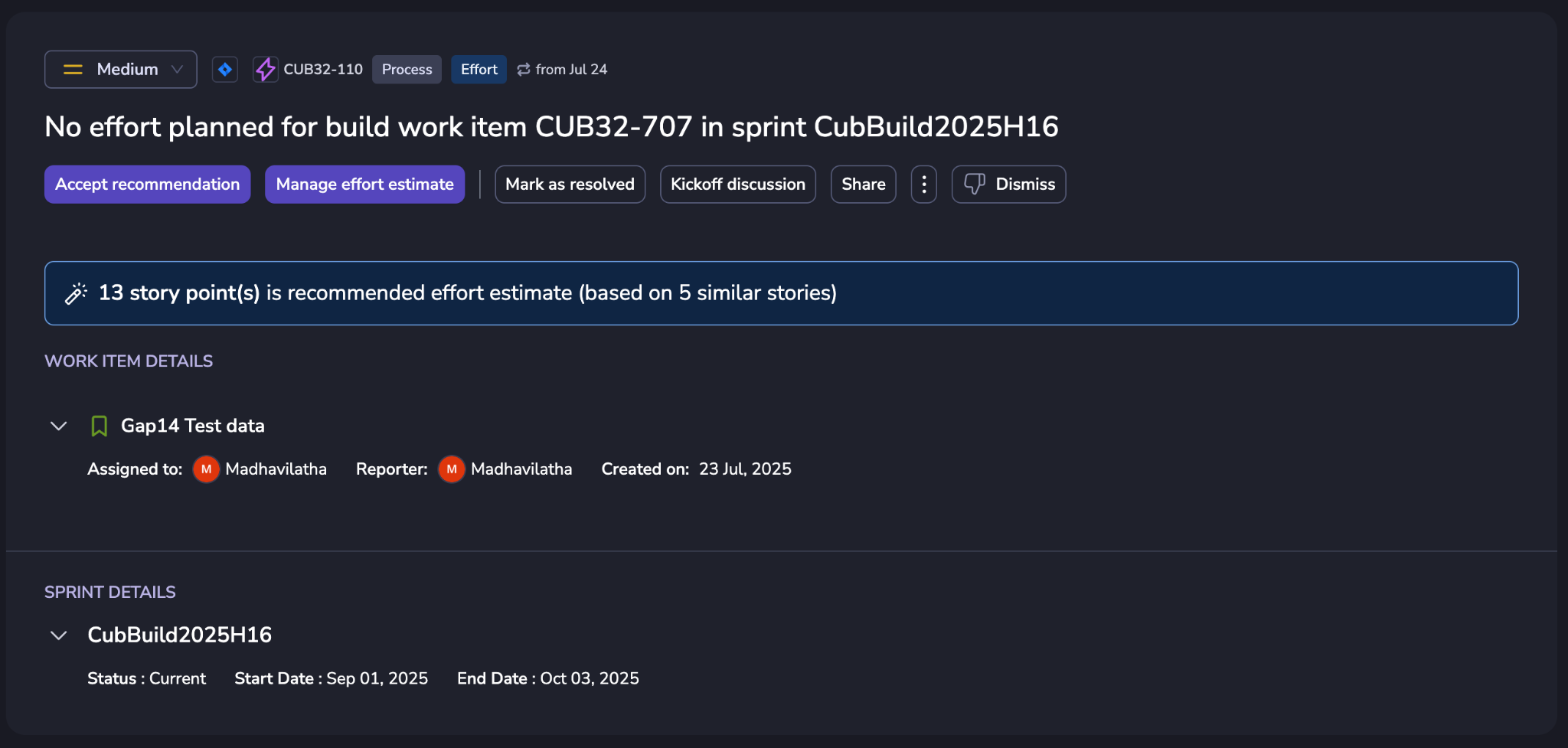The height and width of the screenshot is (748, 1568).
Task: Open the Medium priority dropdown
Action: coord(121,70)
